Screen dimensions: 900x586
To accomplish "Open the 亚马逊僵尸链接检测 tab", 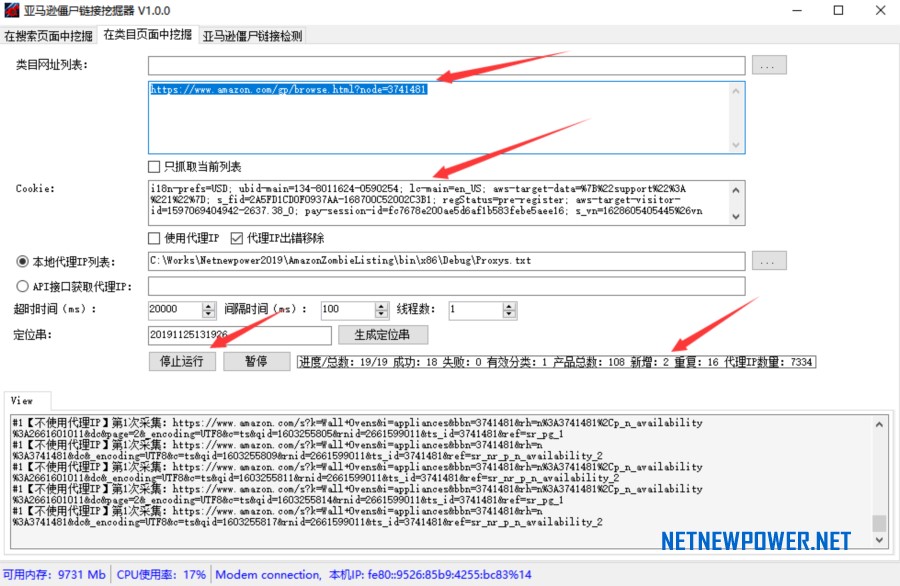I will click(252, 36).
